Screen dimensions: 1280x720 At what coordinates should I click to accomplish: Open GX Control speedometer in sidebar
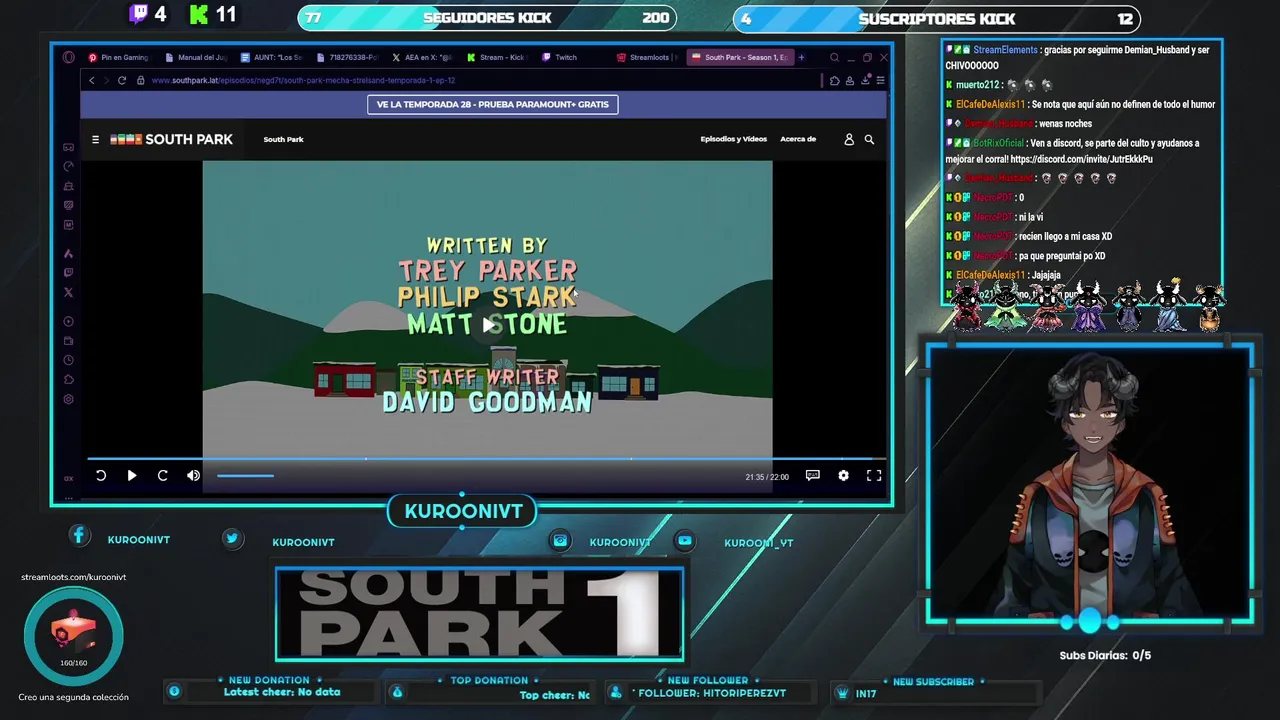(x=68, y=166)
